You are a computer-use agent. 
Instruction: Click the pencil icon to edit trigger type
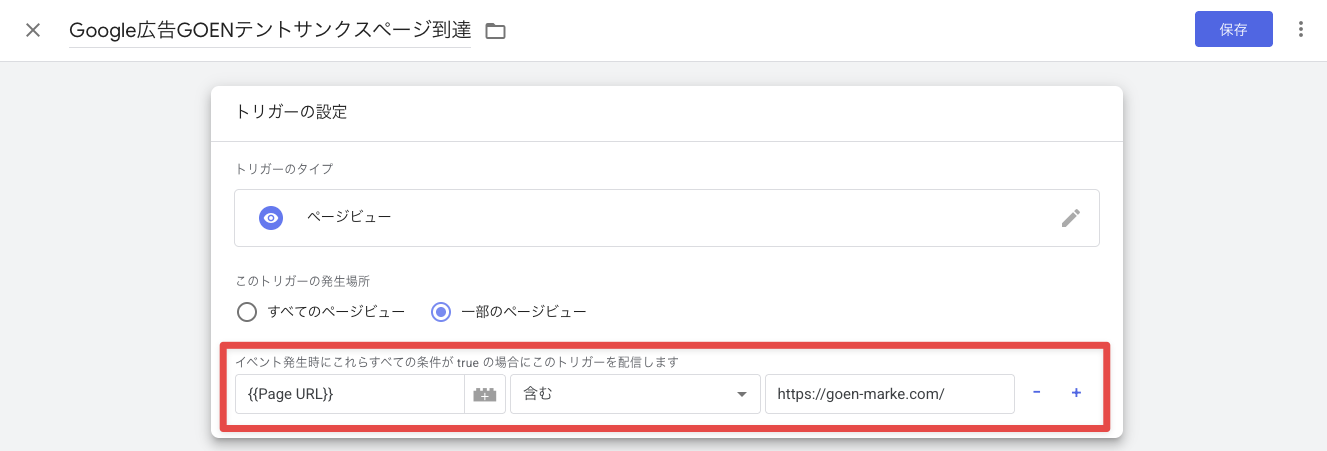1070,218
